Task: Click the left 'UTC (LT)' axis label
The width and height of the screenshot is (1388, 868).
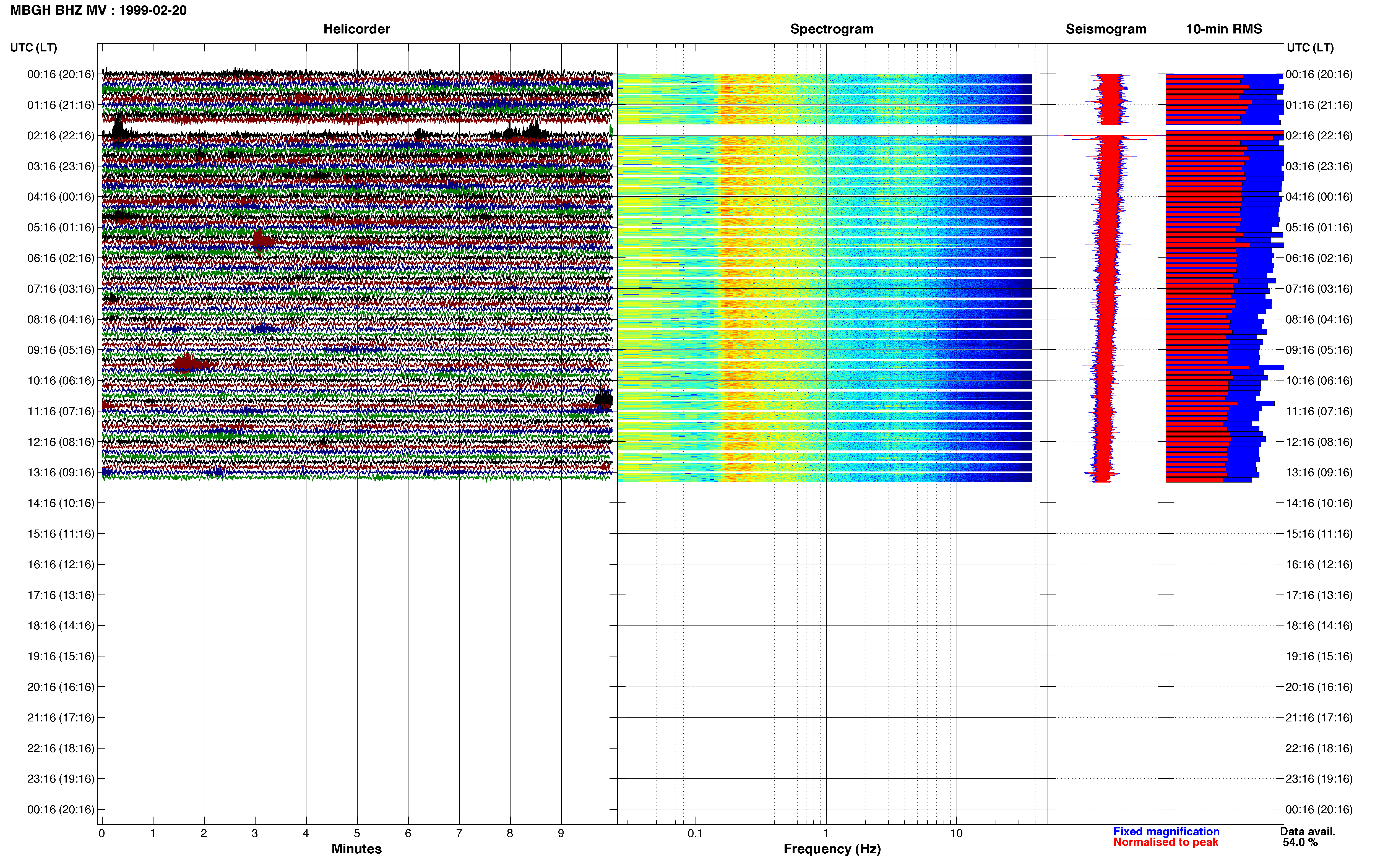Action: coord(33,48)
